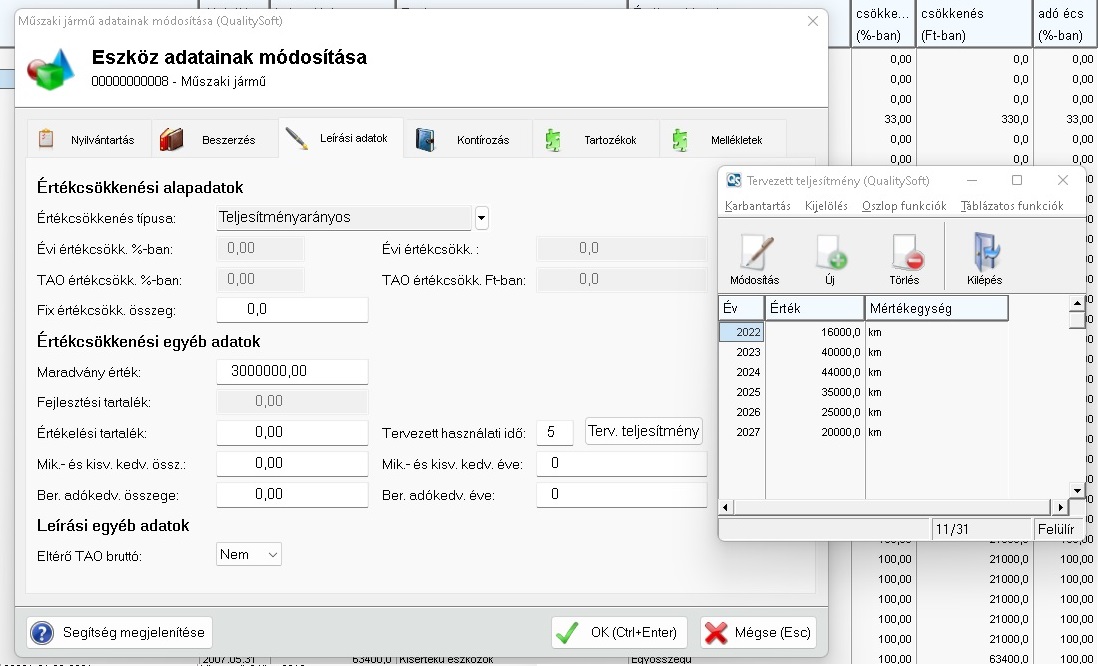Click the Maradvány érték input field

292,371
